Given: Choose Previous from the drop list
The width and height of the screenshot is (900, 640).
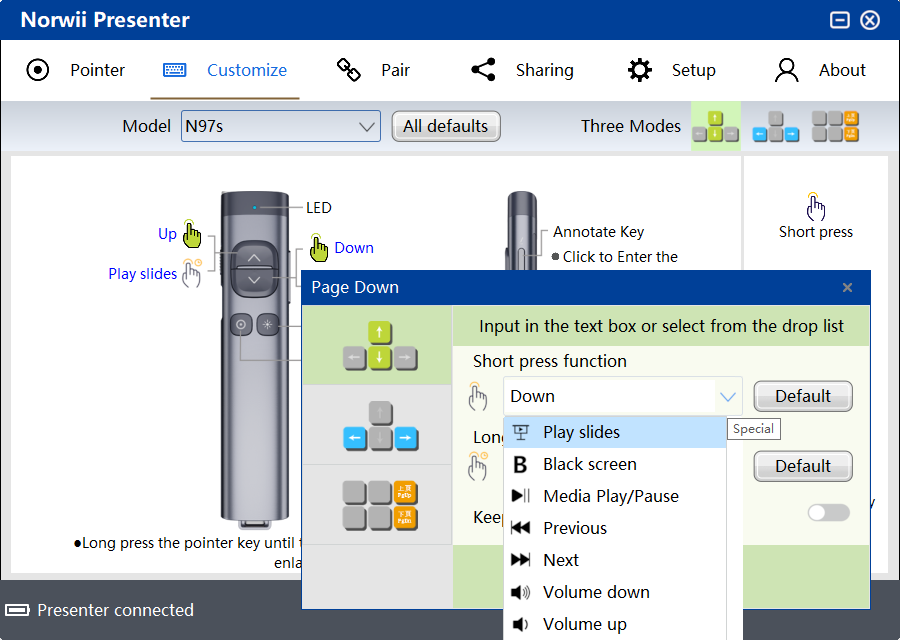Looking at the screenshot, I should (615, 528).
